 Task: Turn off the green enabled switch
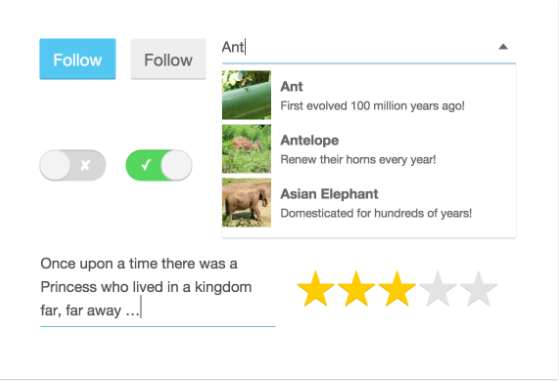tap(159, 165)
